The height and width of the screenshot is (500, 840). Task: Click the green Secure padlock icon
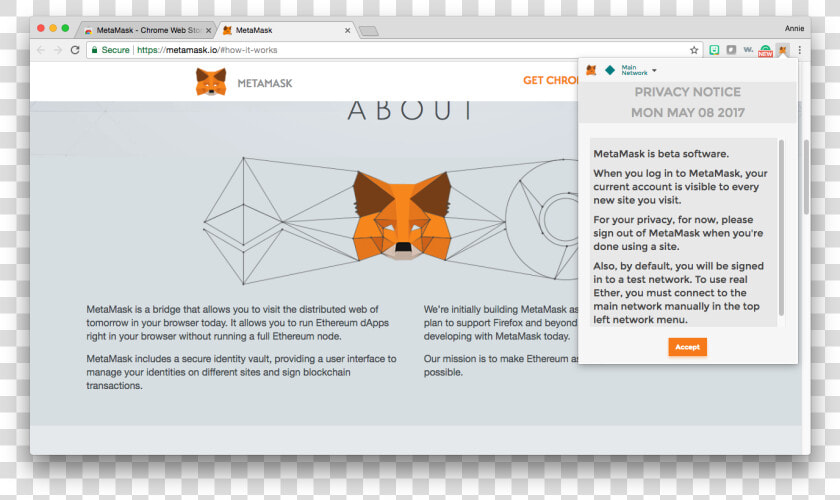(94, 50)
